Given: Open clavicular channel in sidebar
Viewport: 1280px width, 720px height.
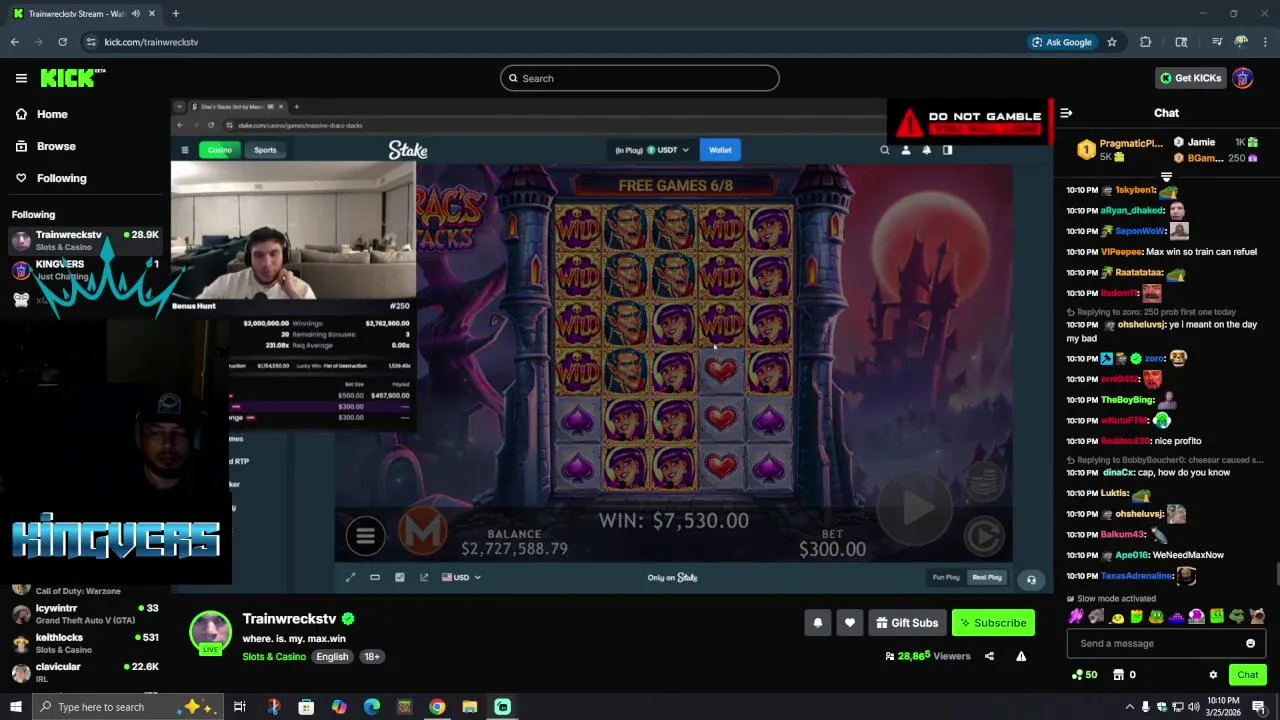Looking at the screenshot, I should 85,672.
